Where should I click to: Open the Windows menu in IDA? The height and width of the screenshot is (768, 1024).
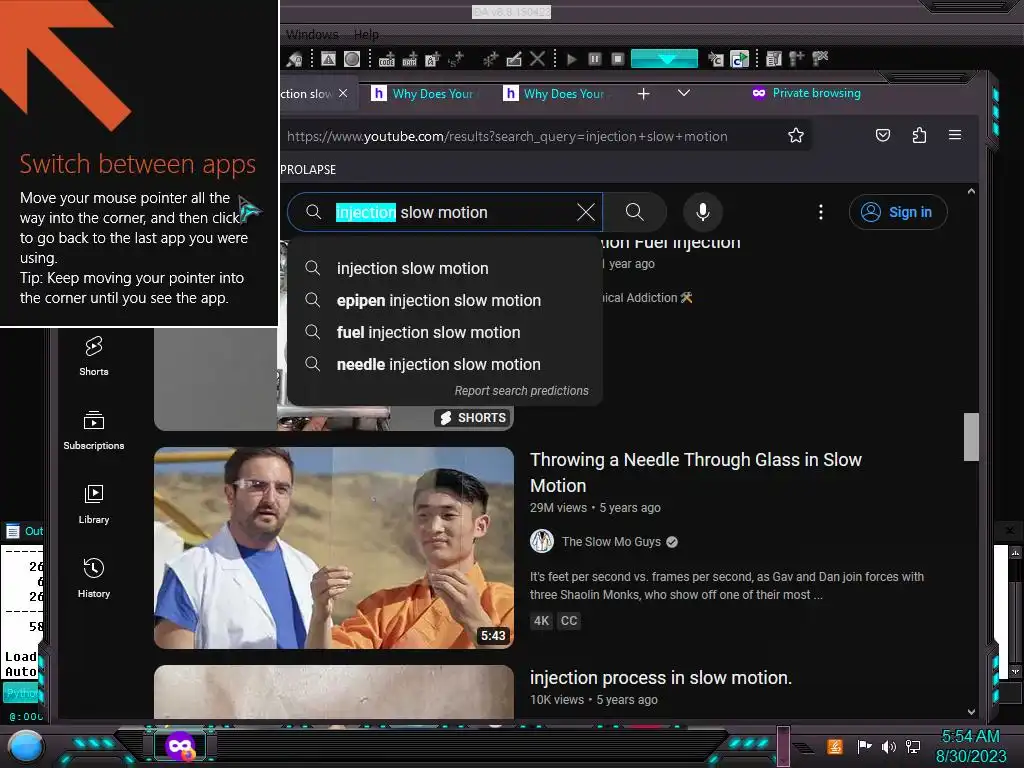coord(312,34)
